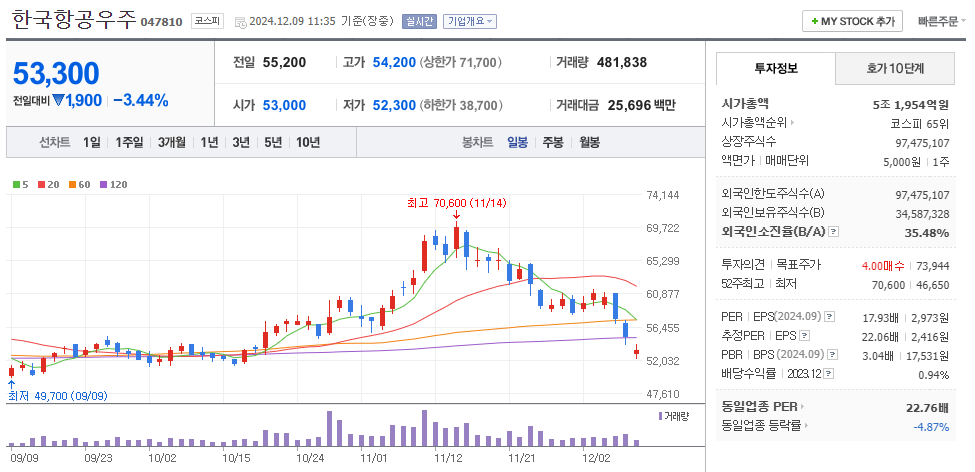Click the 한국항공우주 stock name title

[x=74, y=20]
